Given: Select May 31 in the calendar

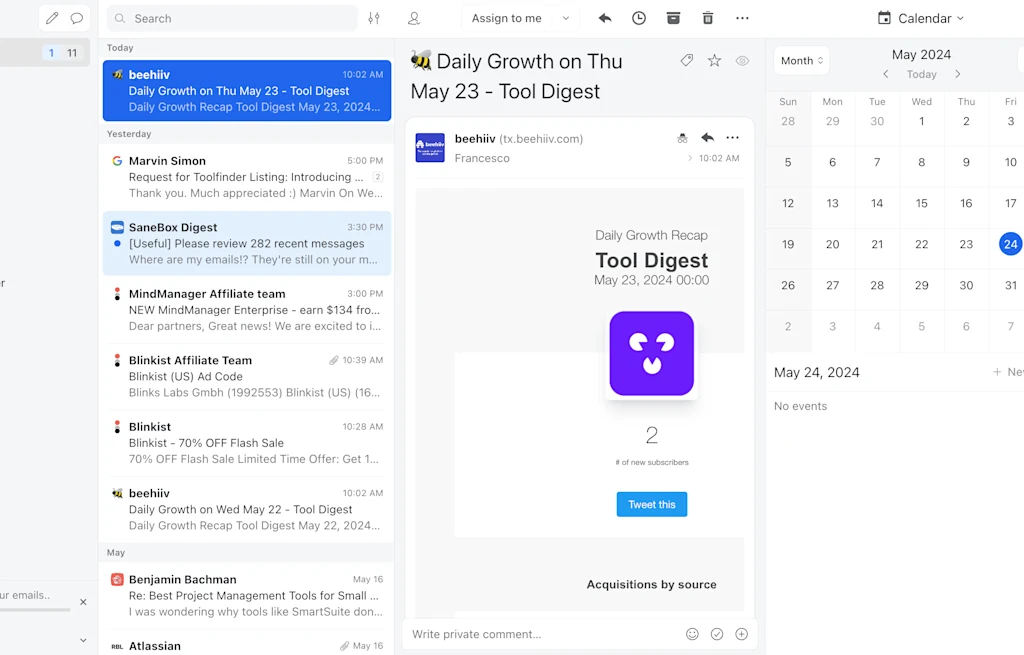Looking at the screenshot, I should [x=1010, y=285].
